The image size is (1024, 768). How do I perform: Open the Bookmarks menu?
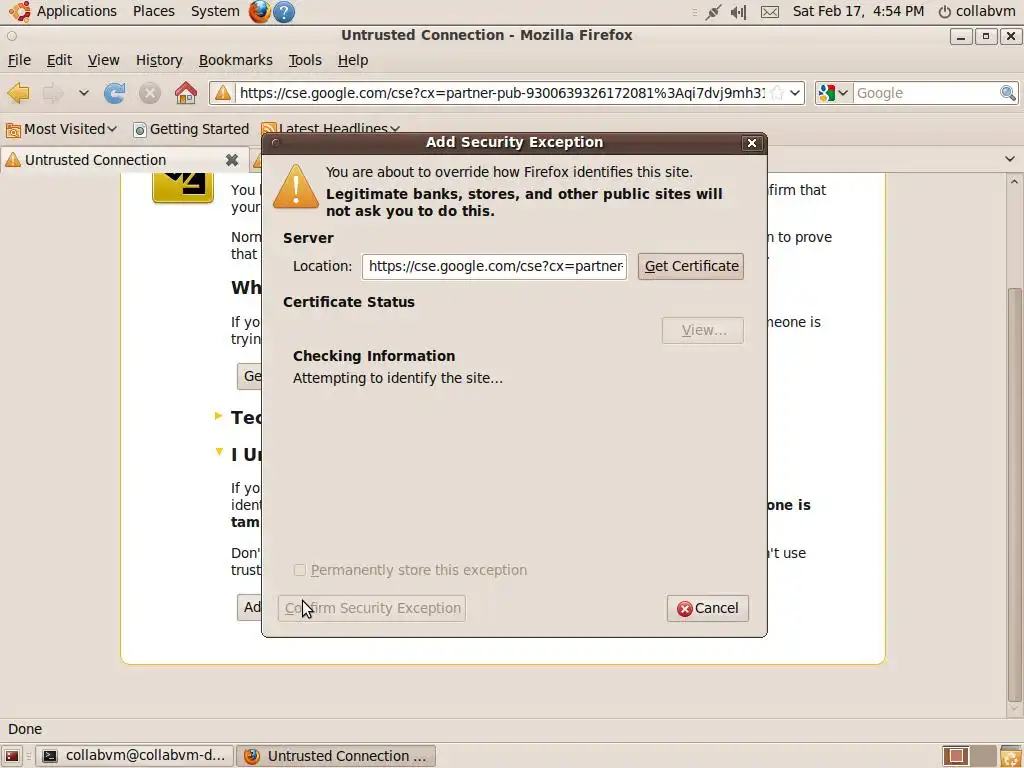pyautogui.click(x=235, y=60)
